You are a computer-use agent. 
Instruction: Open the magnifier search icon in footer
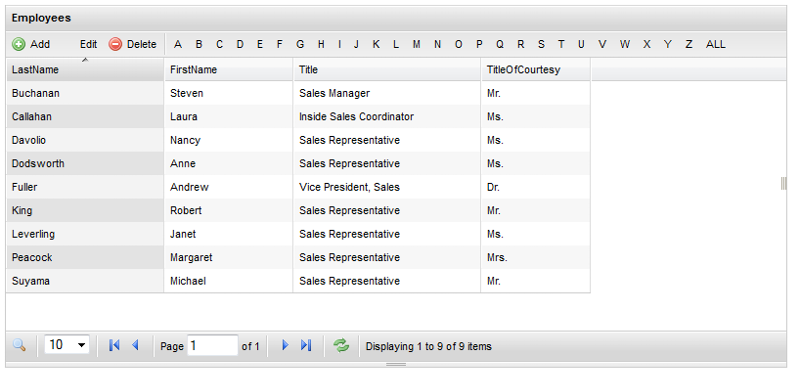tap(19, 345)
